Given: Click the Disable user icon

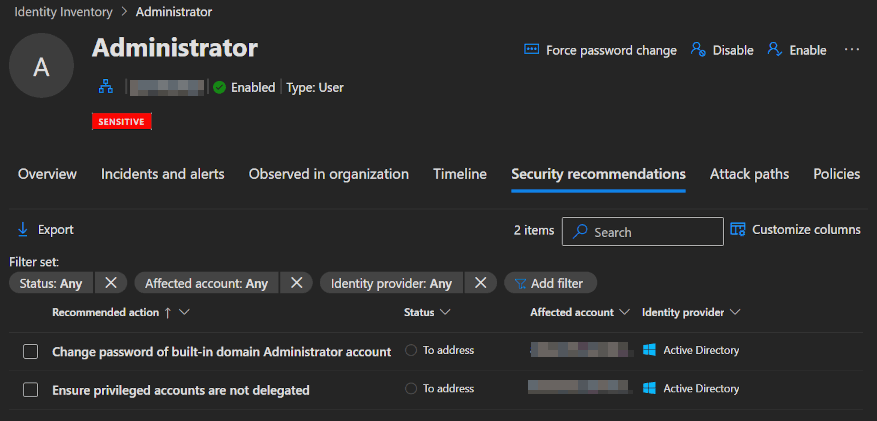Looking at the screenshot, I should [699, 50].
